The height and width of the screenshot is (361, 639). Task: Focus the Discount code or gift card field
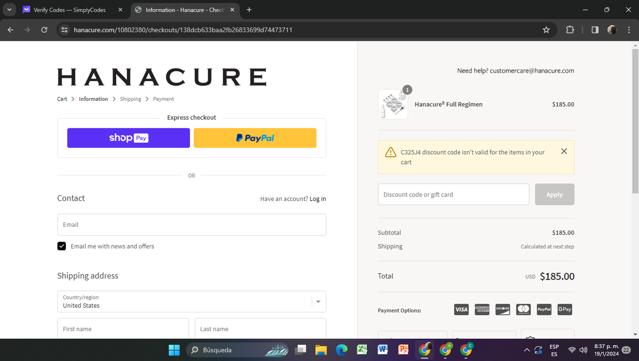point(454,194)
